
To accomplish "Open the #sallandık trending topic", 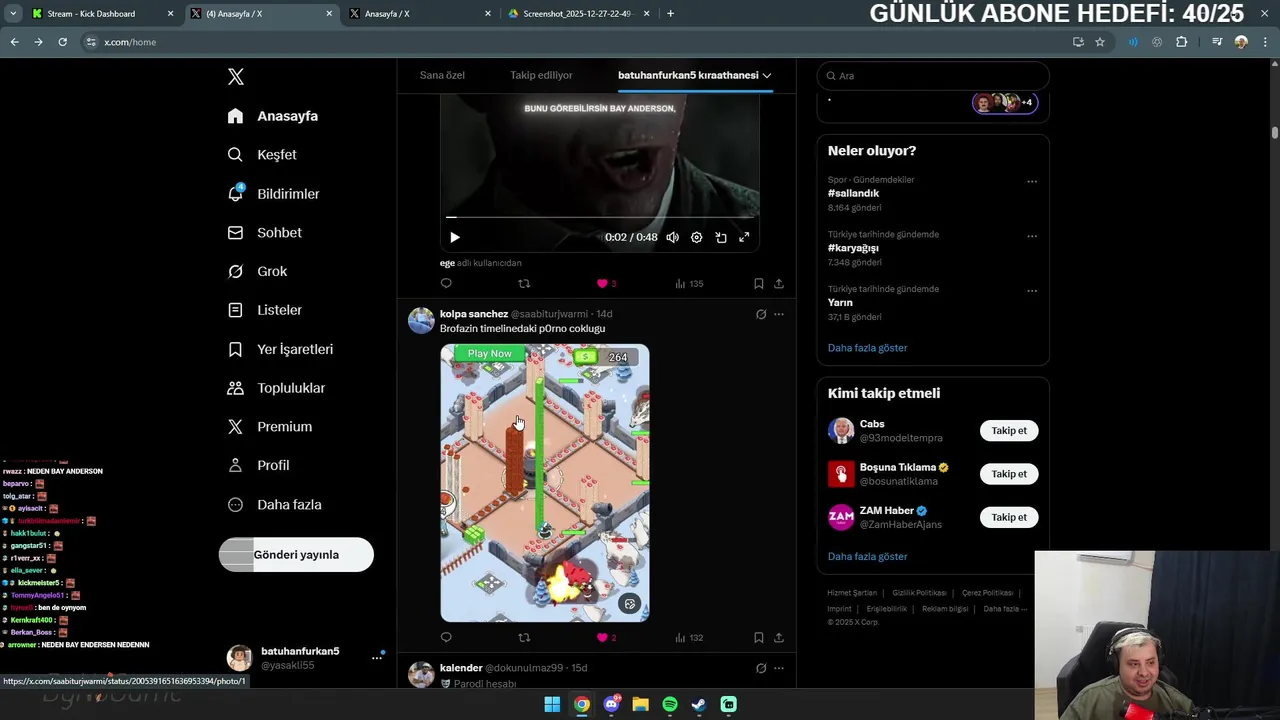I will (853, 193).
